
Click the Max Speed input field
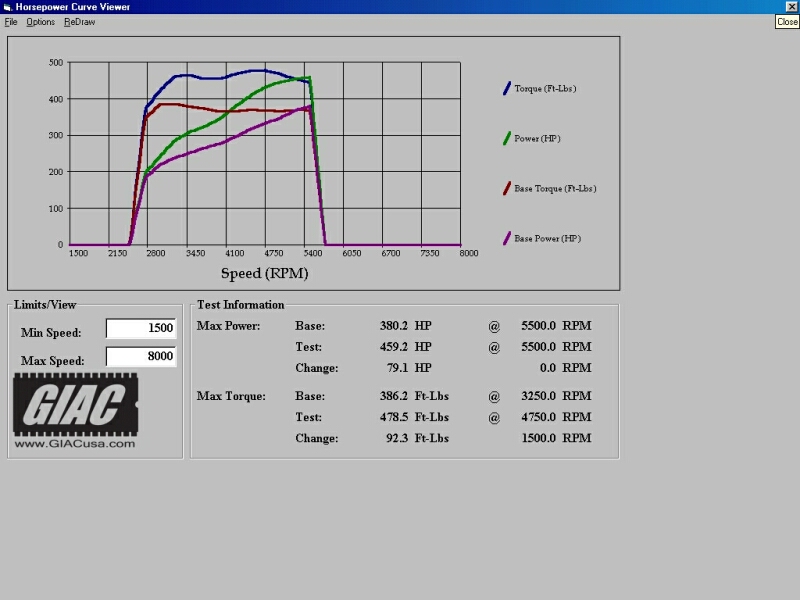(141, 356)
